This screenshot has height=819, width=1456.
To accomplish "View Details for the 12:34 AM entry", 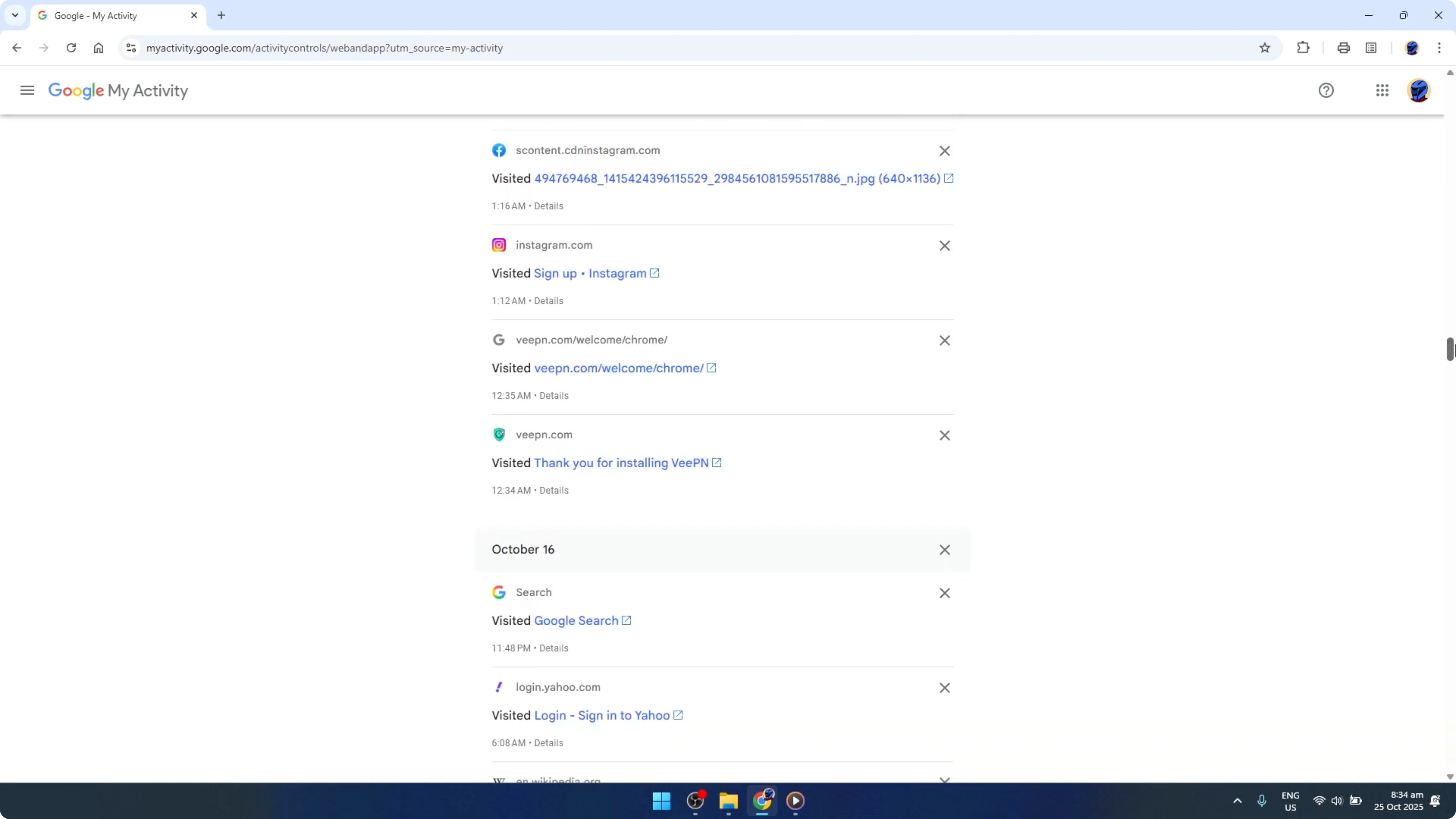I will 554,491.
